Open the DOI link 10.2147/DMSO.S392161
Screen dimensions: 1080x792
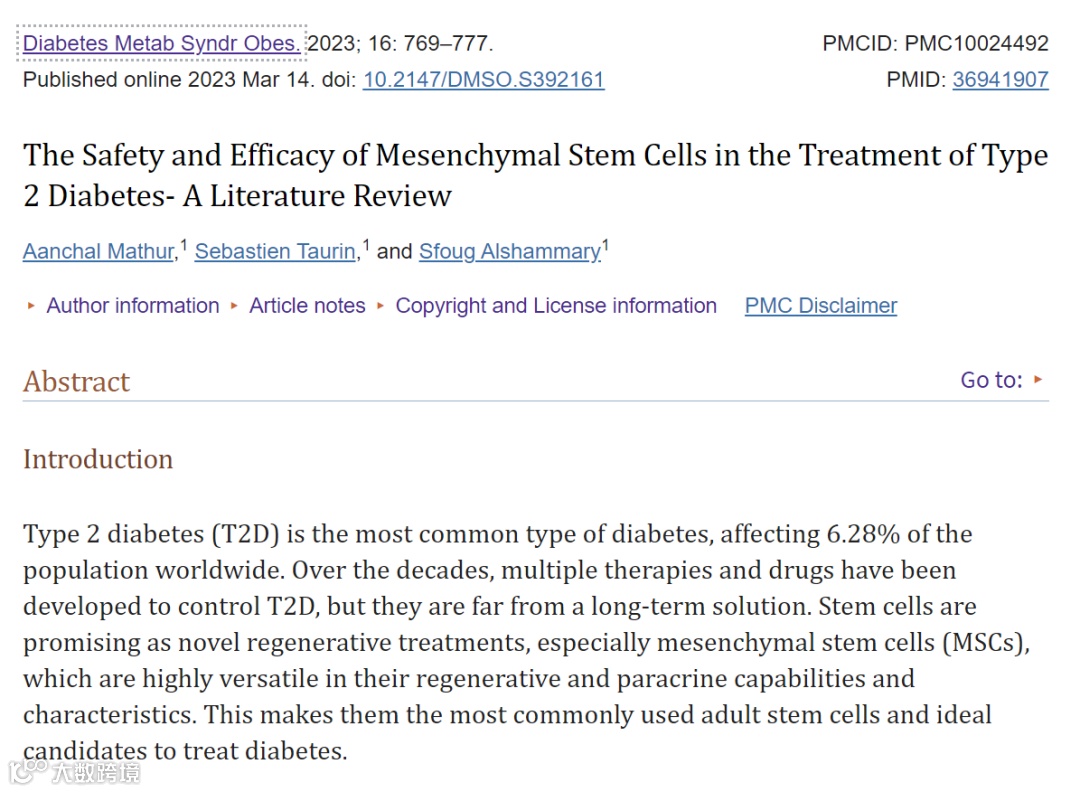483,79
